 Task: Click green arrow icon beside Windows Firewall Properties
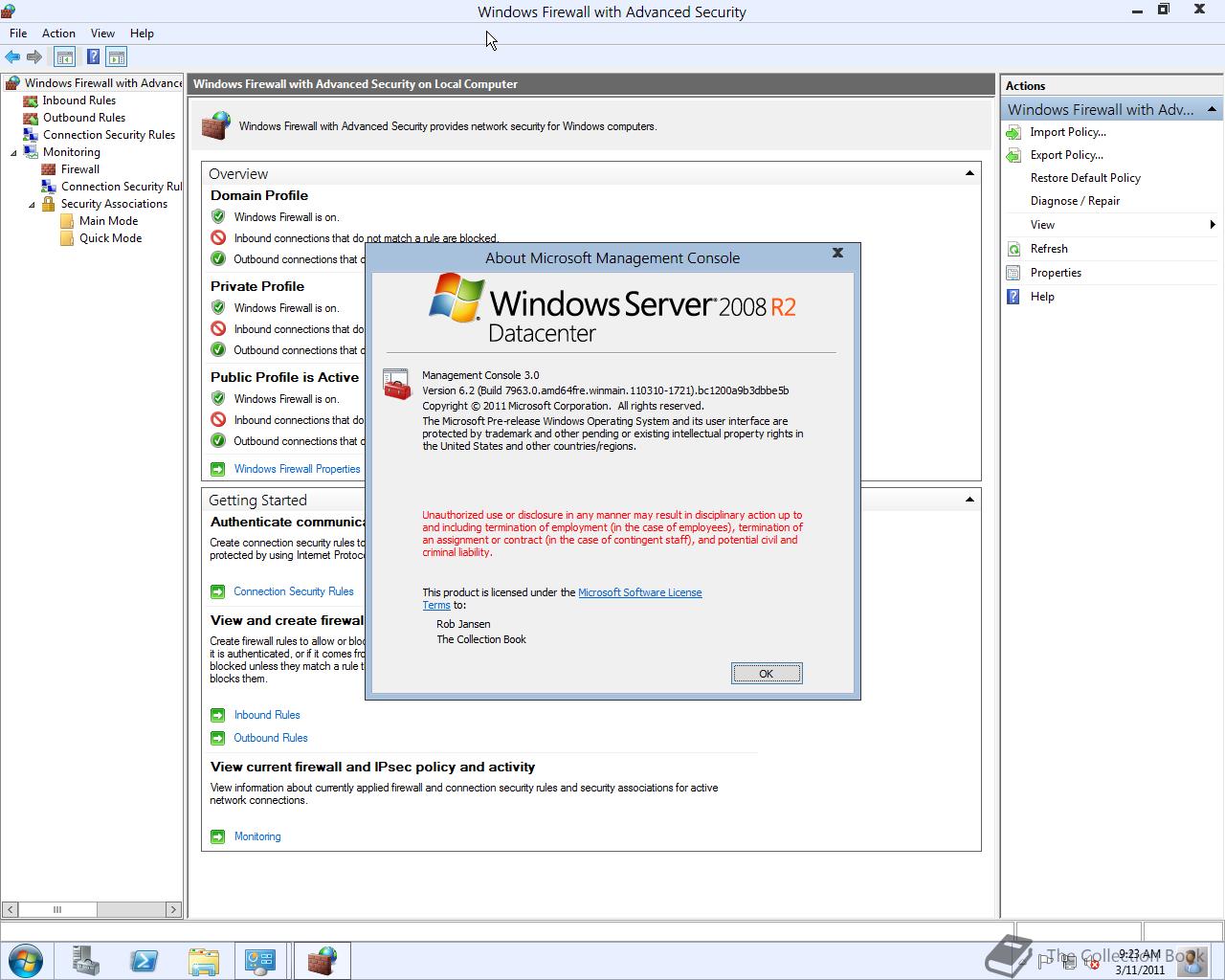(x=217, y=469)
